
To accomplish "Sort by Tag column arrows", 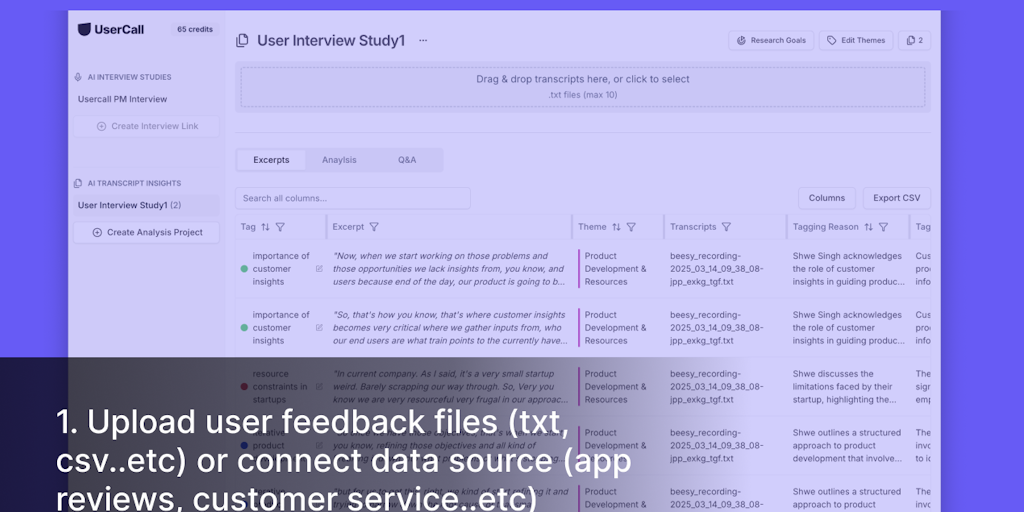I will (x=265, y=227).
